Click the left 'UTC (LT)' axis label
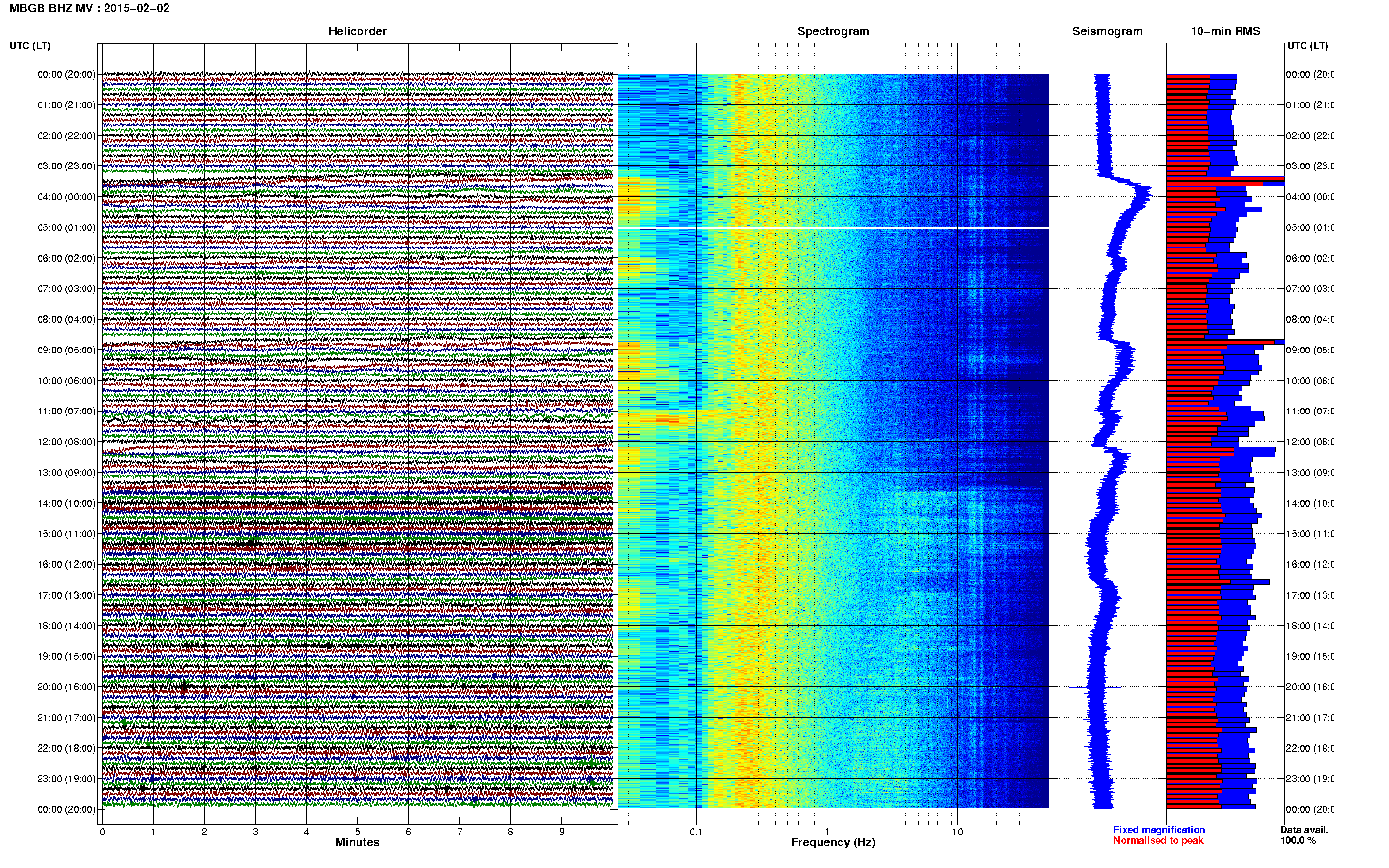The height and width of the screenshot is (868, 1389). (30, 45)
